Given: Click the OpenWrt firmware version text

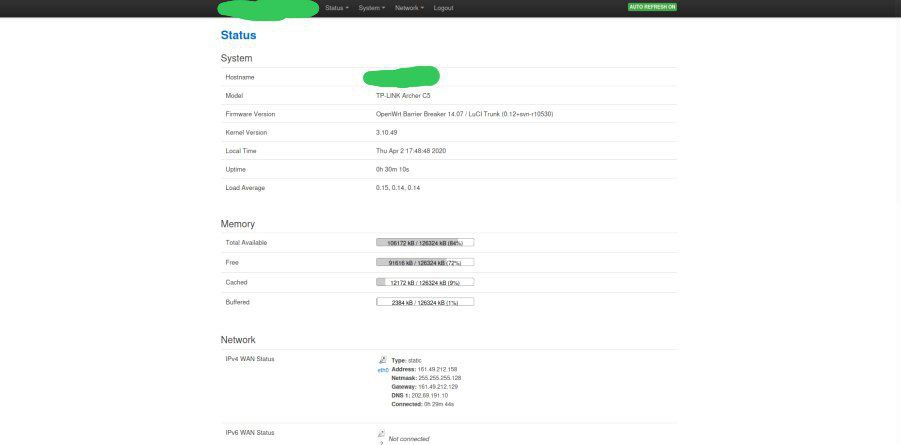Looking at the screenshot, I should [464, 114].
